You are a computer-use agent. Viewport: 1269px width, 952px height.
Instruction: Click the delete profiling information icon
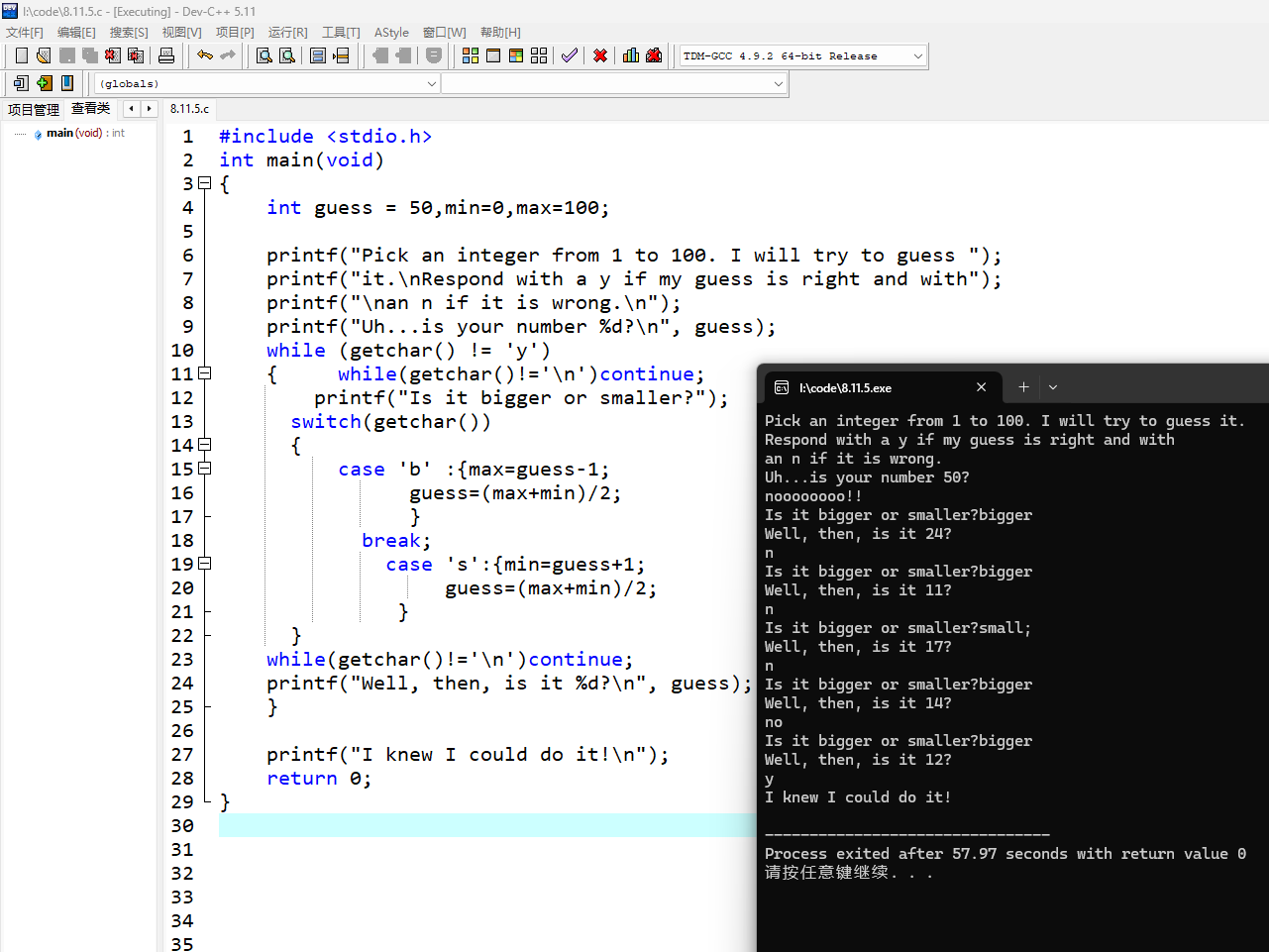point(654,55)
